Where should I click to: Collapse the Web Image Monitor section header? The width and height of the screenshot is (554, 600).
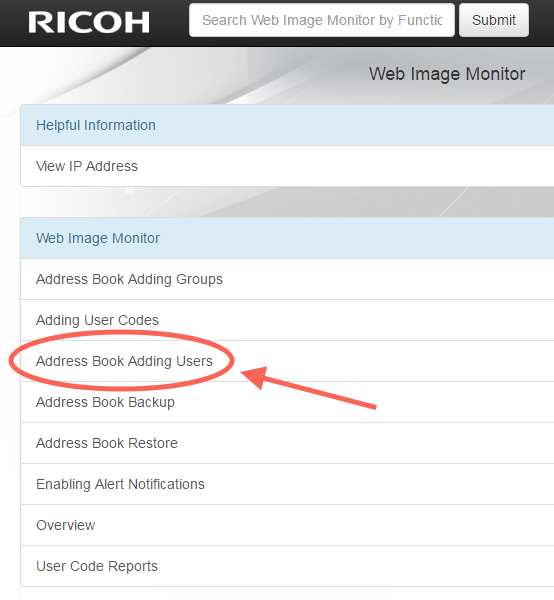287,238
